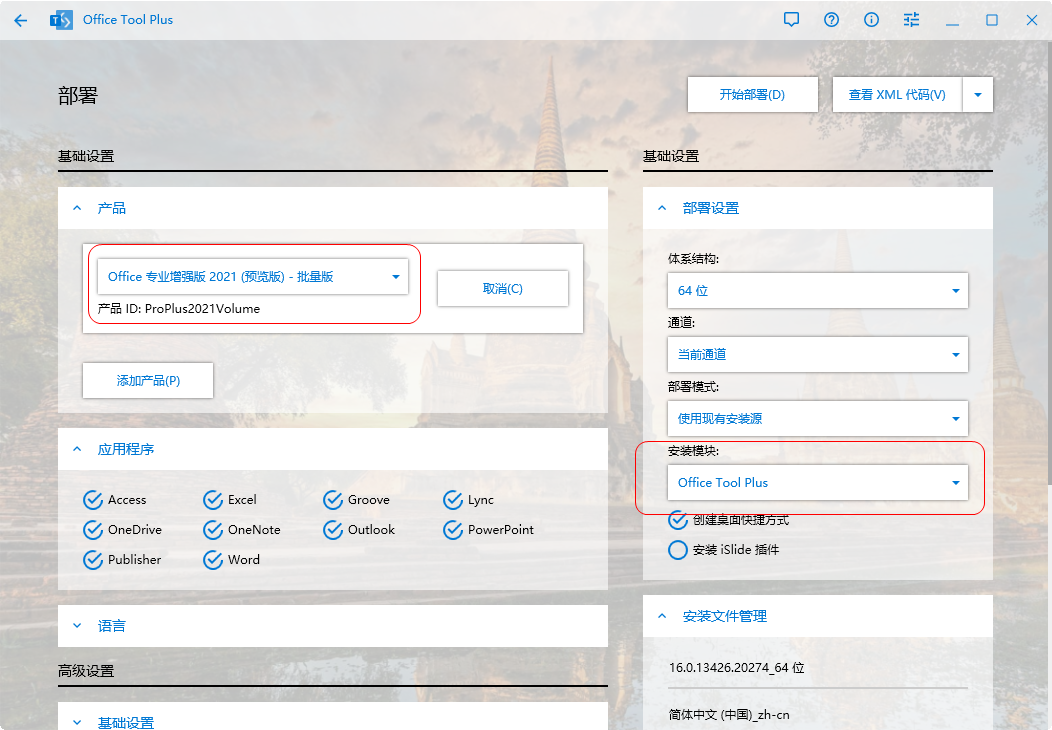Click the help question mark icon
Screen dimensions: 1052x730
832,20
